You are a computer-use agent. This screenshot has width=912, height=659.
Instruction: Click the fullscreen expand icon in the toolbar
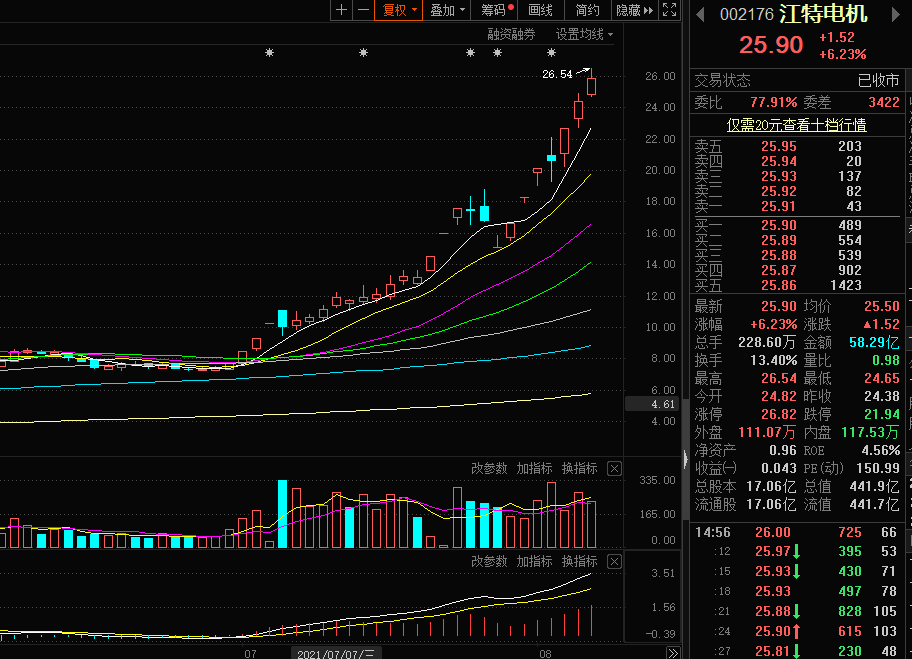click(x=670, y=10)
